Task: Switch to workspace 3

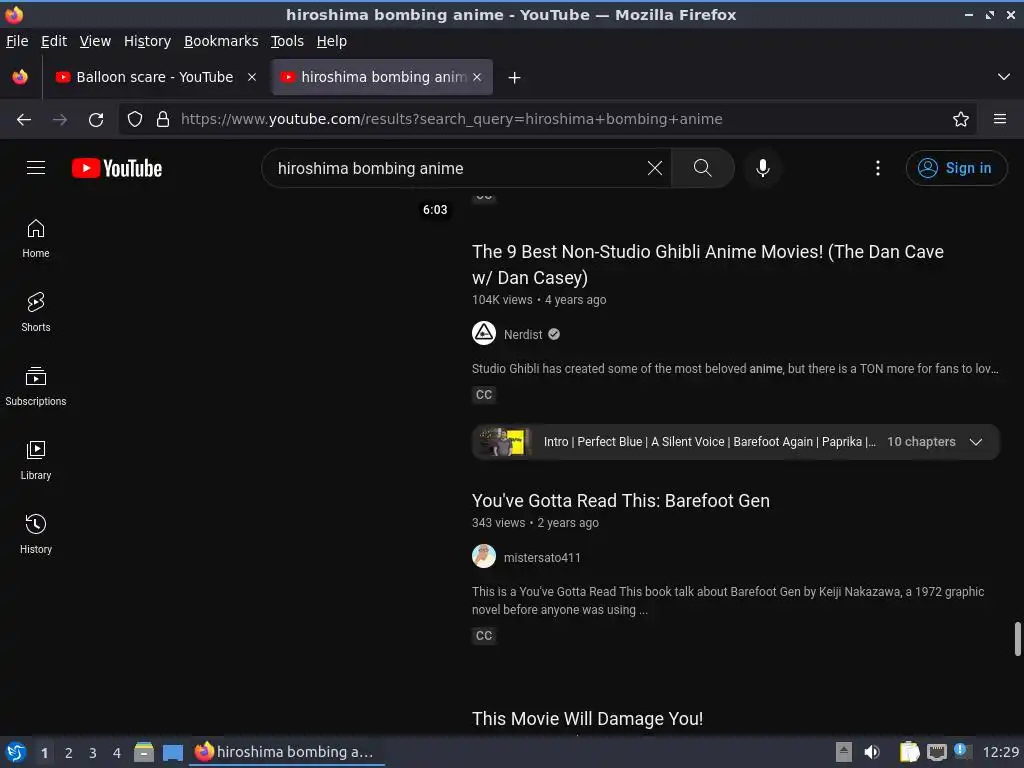Action: [93, 753]
